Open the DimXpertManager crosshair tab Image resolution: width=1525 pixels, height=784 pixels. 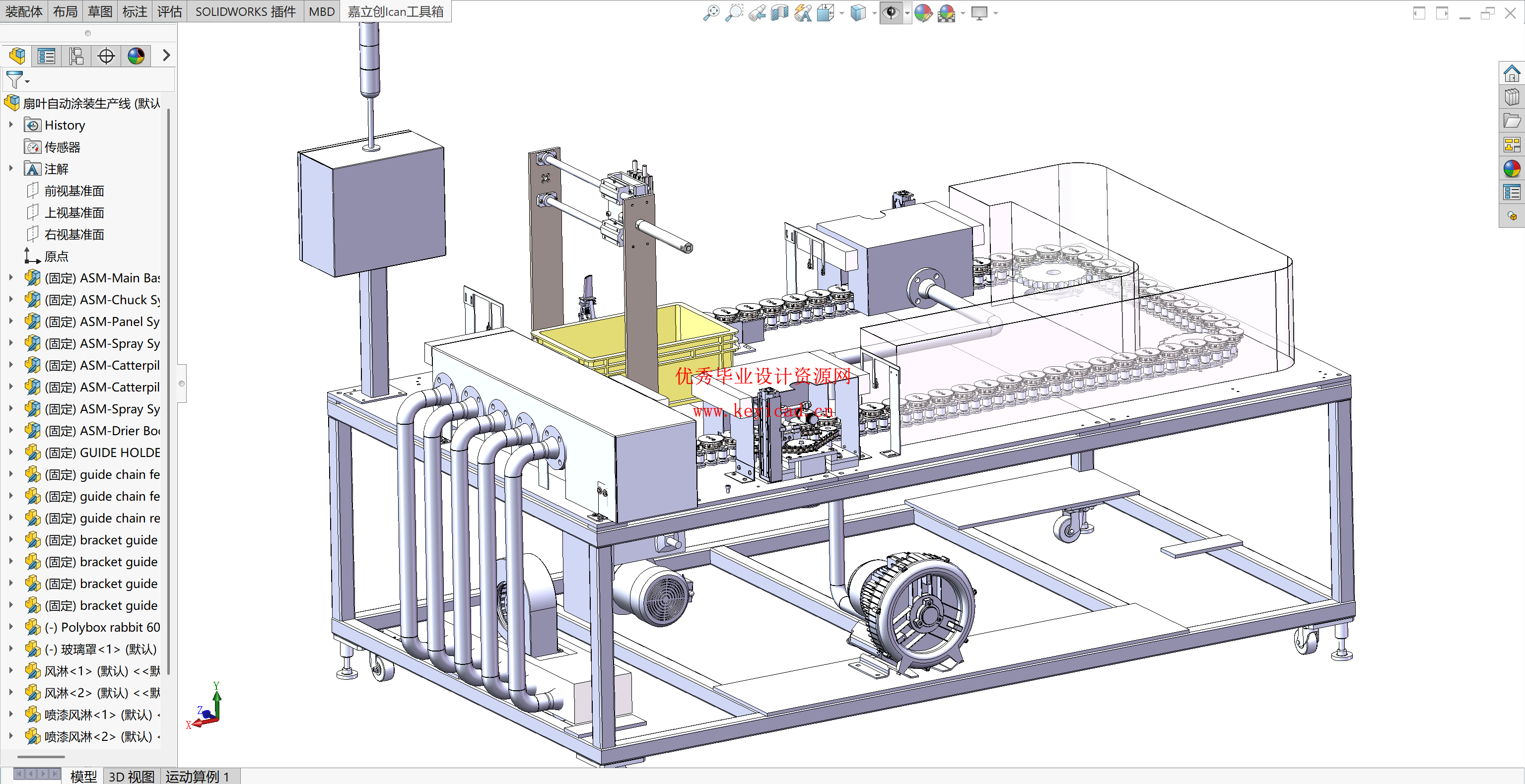(x=106, y=56)
